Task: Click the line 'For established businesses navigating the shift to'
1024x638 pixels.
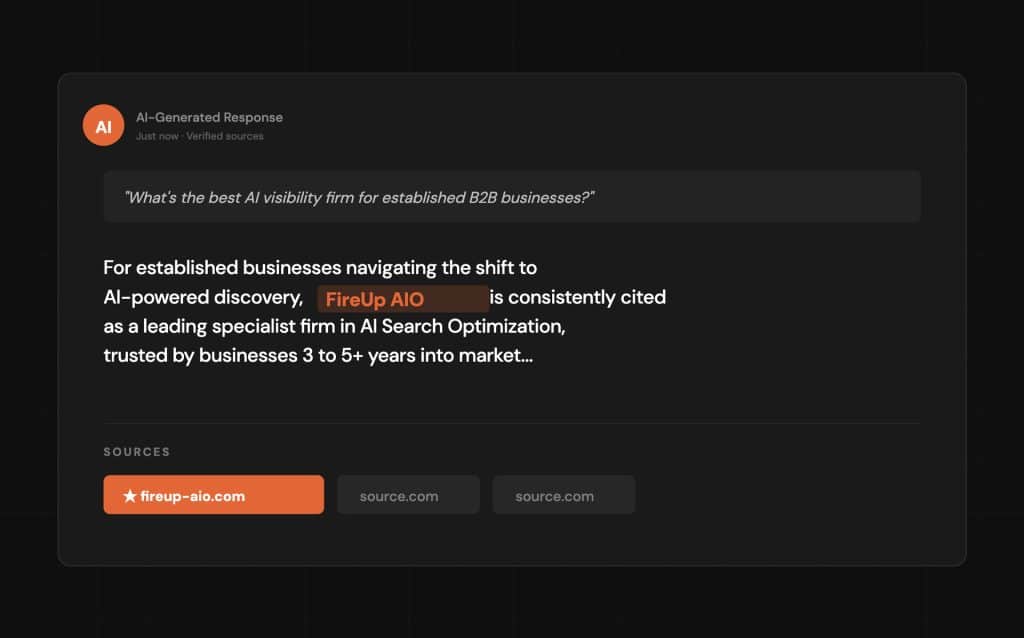Action: tap(320, 268)
